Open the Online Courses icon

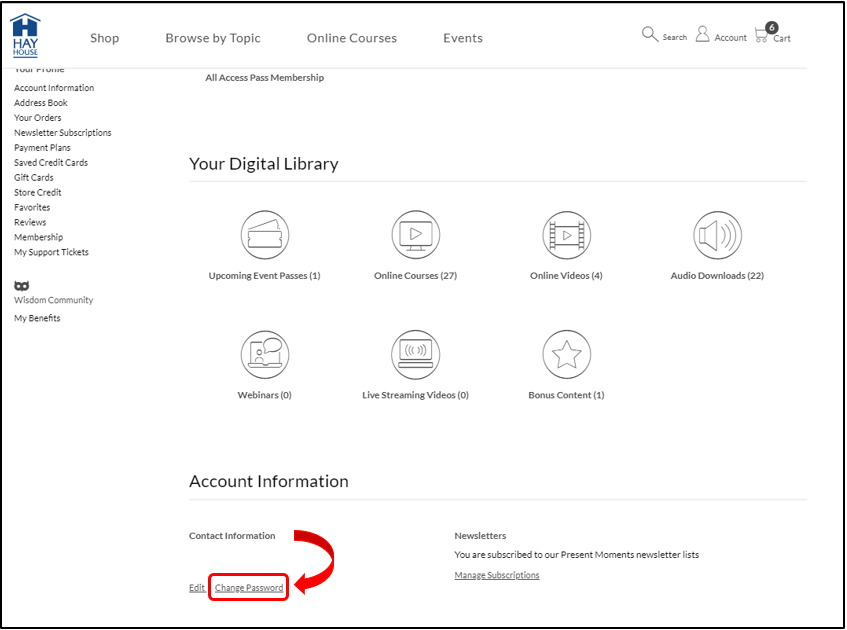[x=415, y=236]
